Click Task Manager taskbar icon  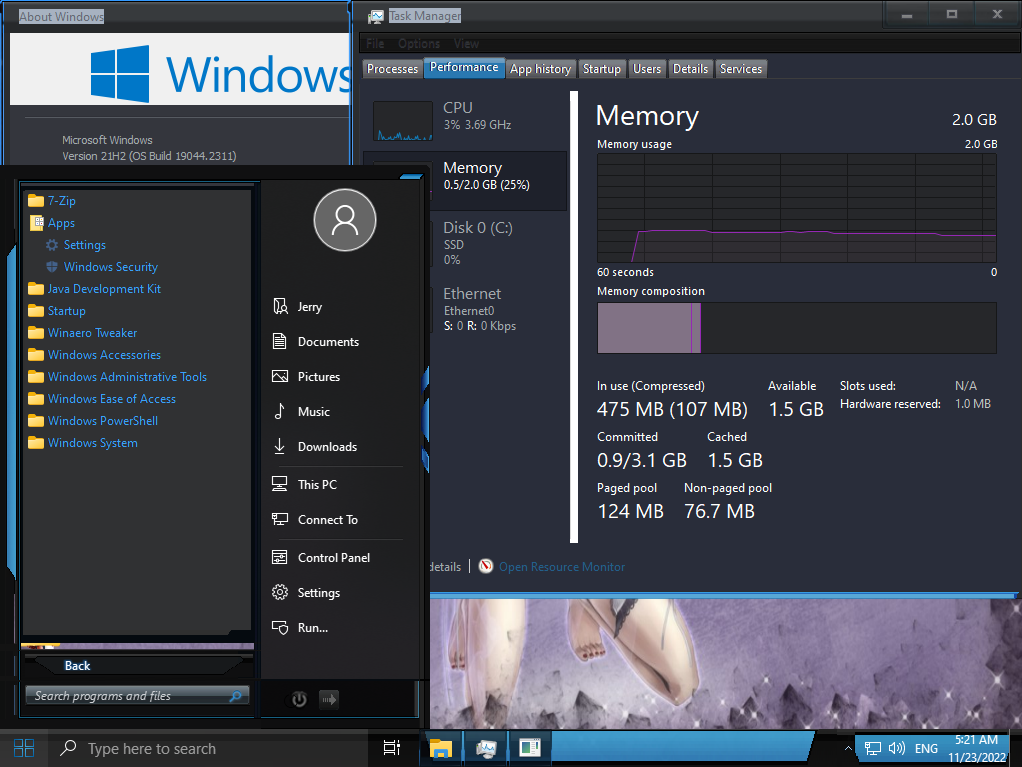point(486,748)
